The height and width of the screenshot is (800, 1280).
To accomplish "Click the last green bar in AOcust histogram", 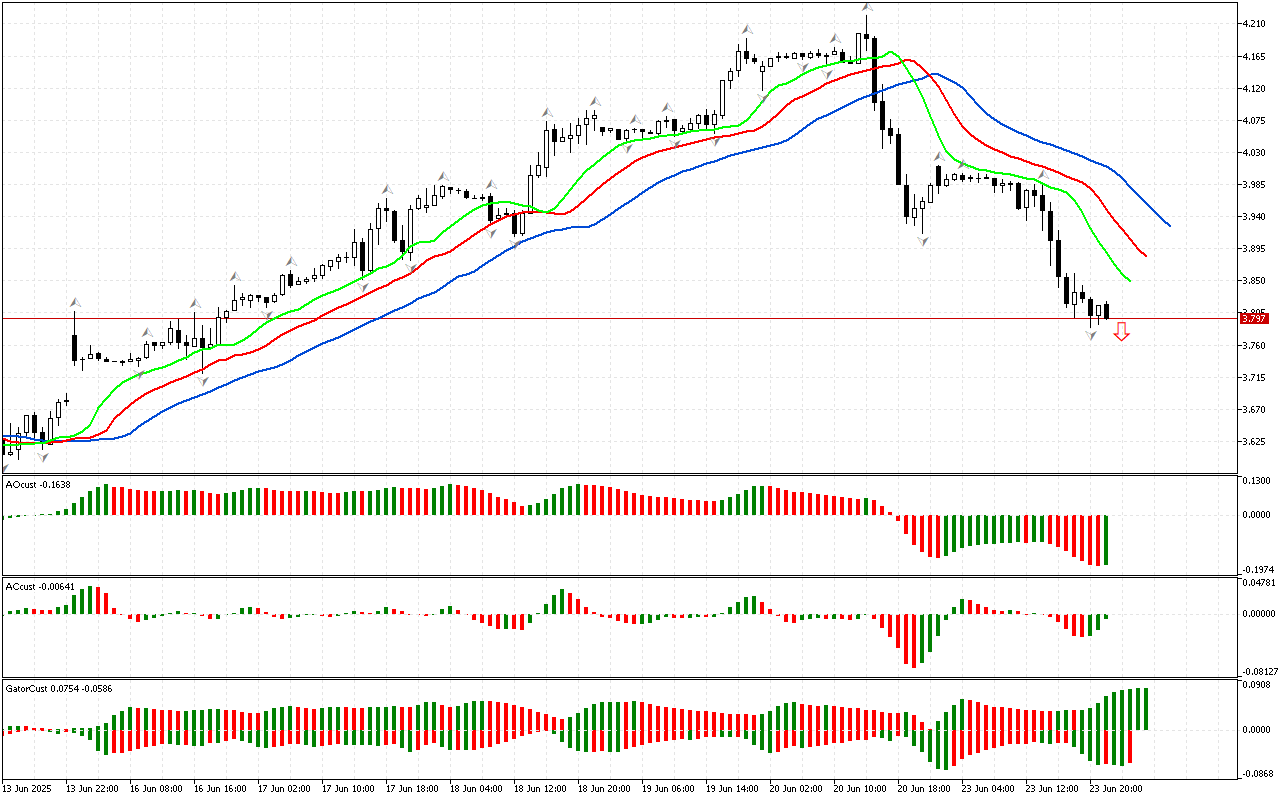I will click(x=1107, y=540).
